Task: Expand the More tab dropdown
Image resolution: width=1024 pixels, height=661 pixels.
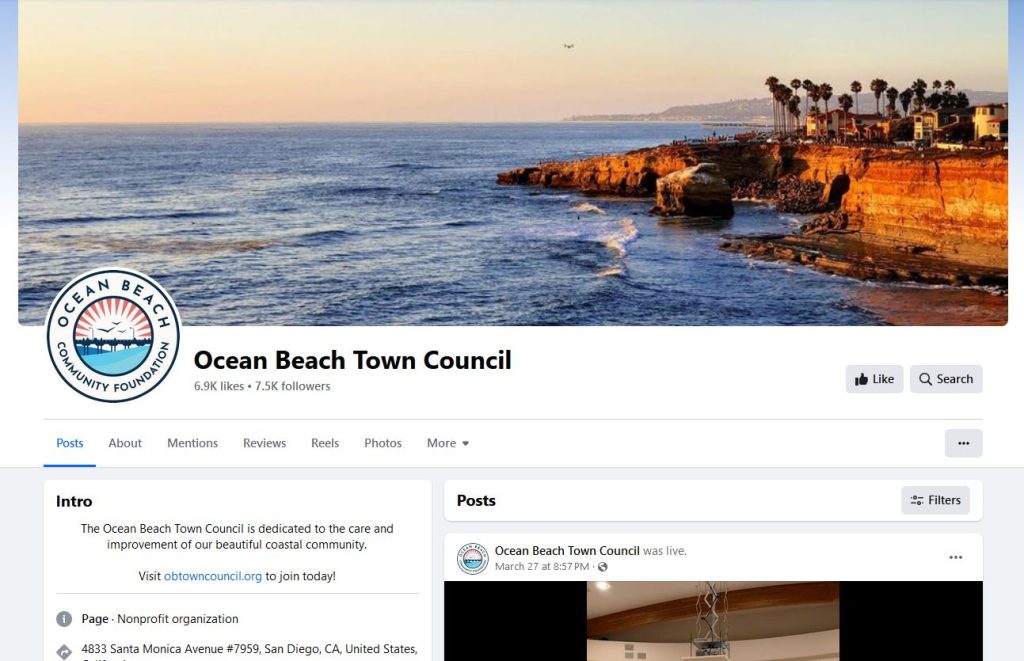Action: pyautogui.click(x=448, y=443)
